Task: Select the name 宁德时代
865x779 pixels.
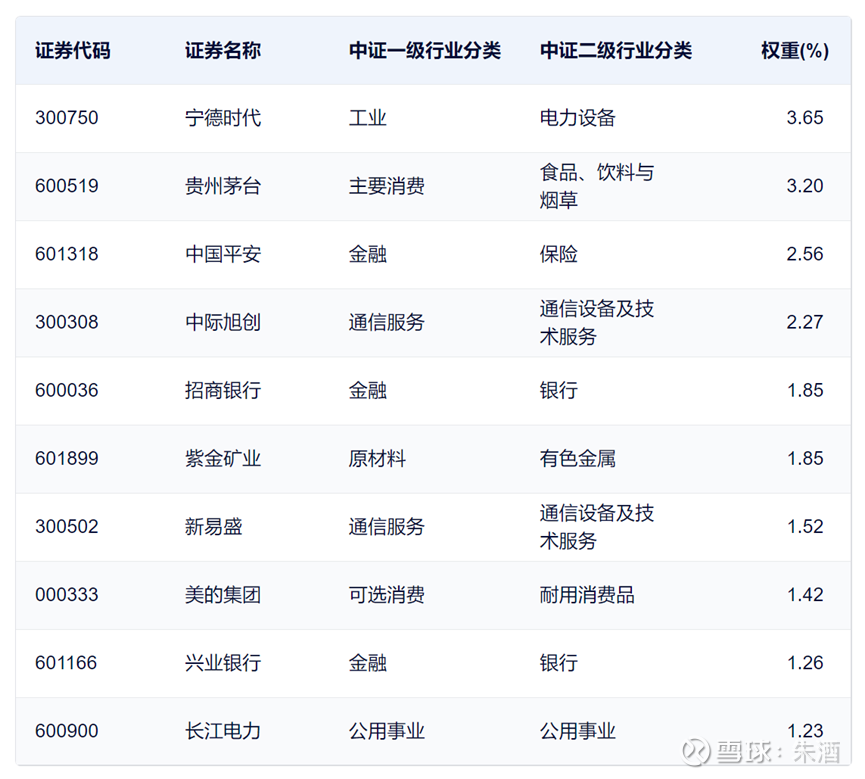Action: (223, 118)
